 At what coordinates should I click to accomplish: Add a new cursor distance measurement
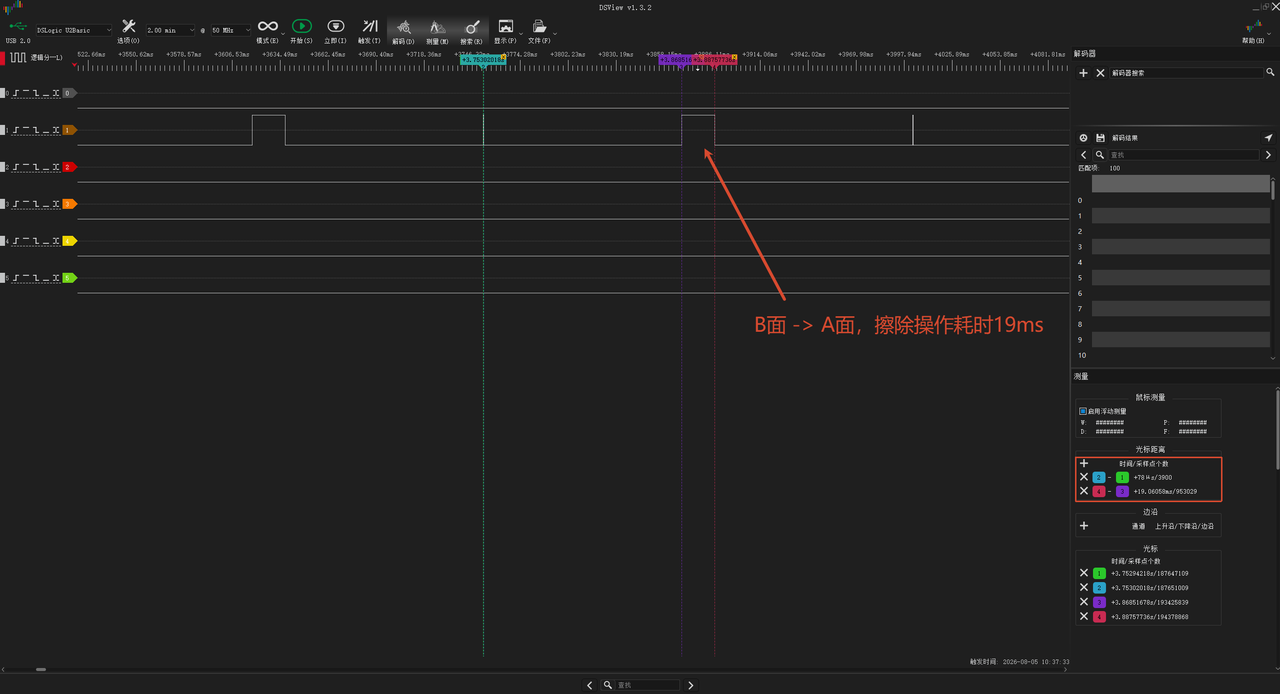tap(1084, 463)
